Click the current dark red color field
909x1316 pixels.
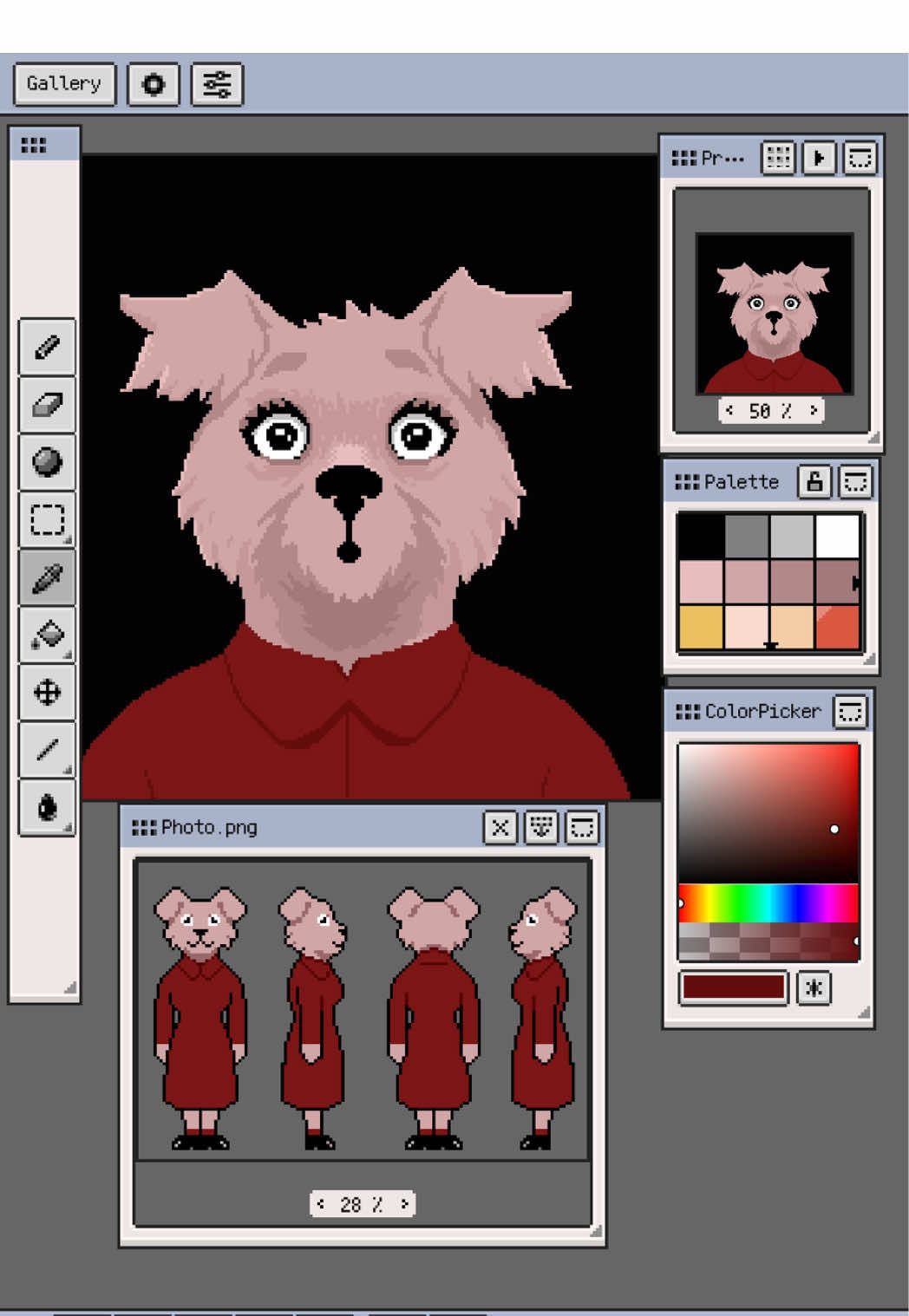coord(733,987)
